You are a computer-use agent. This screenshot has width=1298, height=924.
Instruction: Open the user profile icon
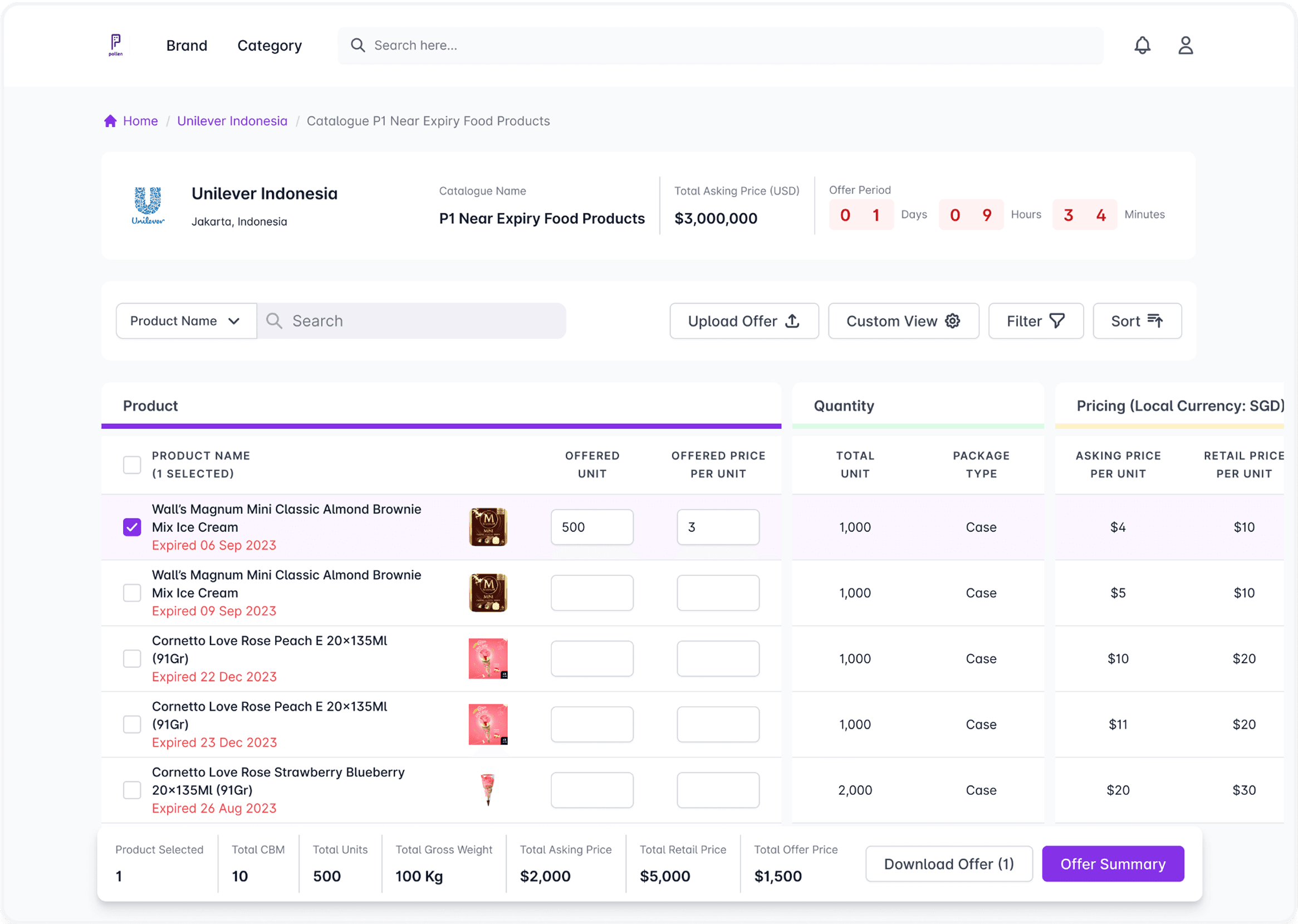click(1186, 45)
